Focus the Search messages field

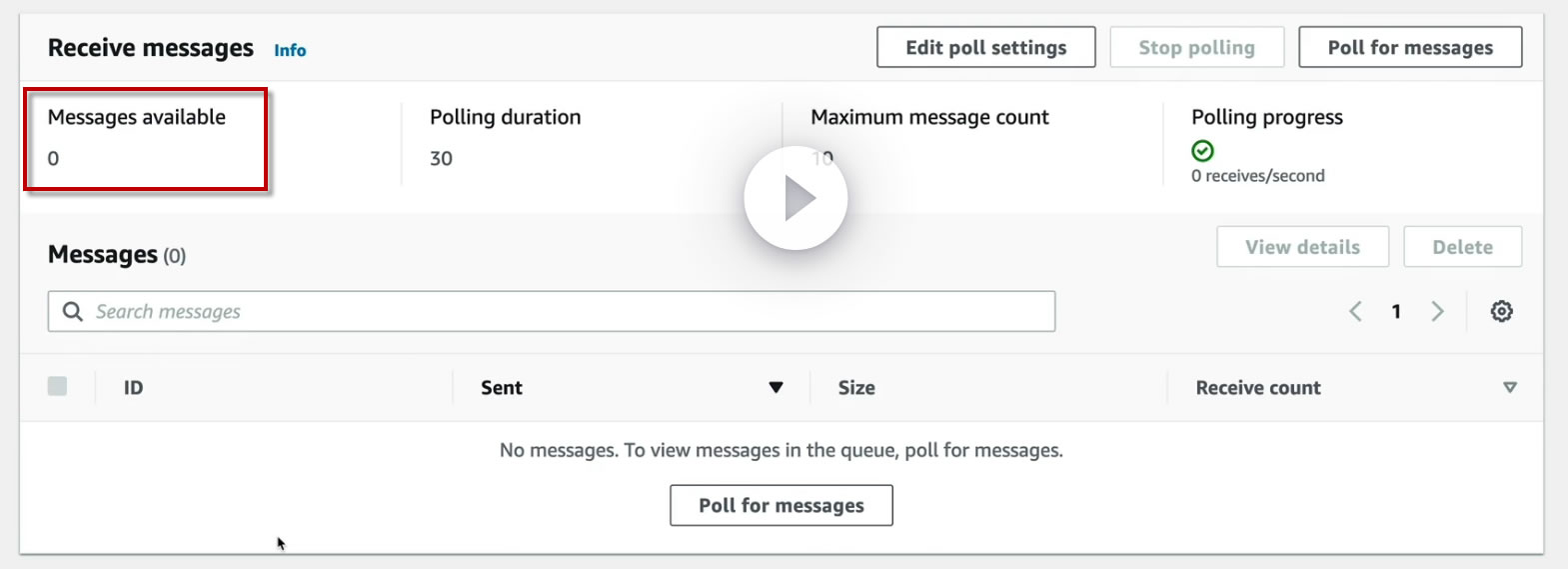tap(570, 311)
